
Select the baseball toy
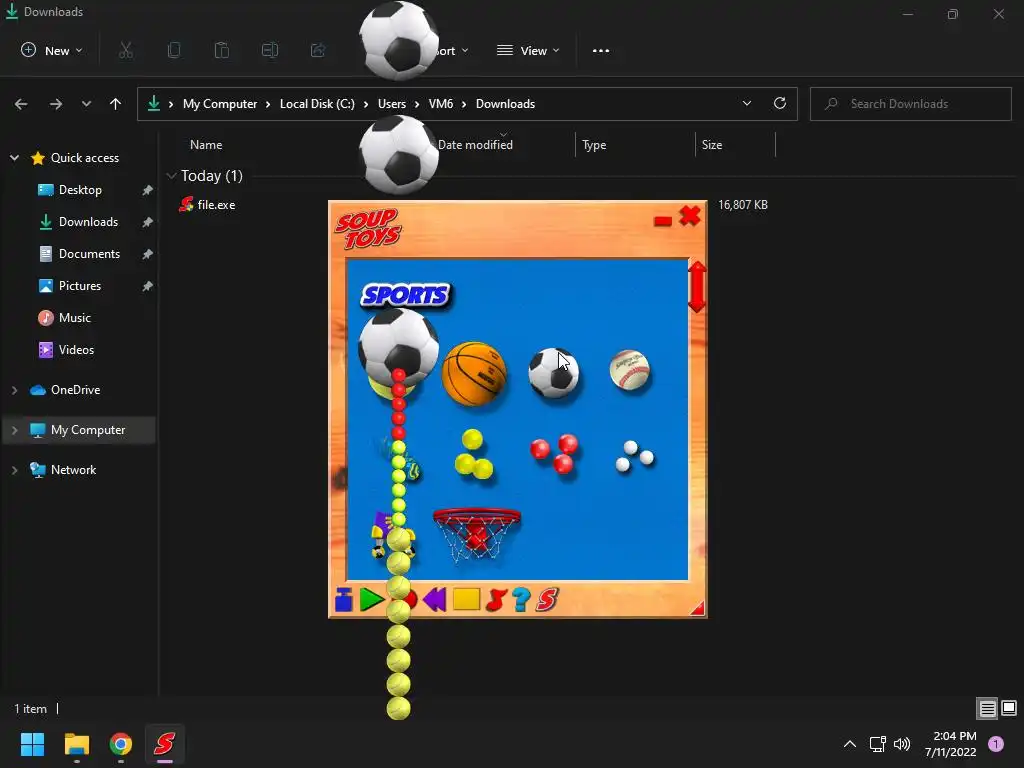(630, 370)
